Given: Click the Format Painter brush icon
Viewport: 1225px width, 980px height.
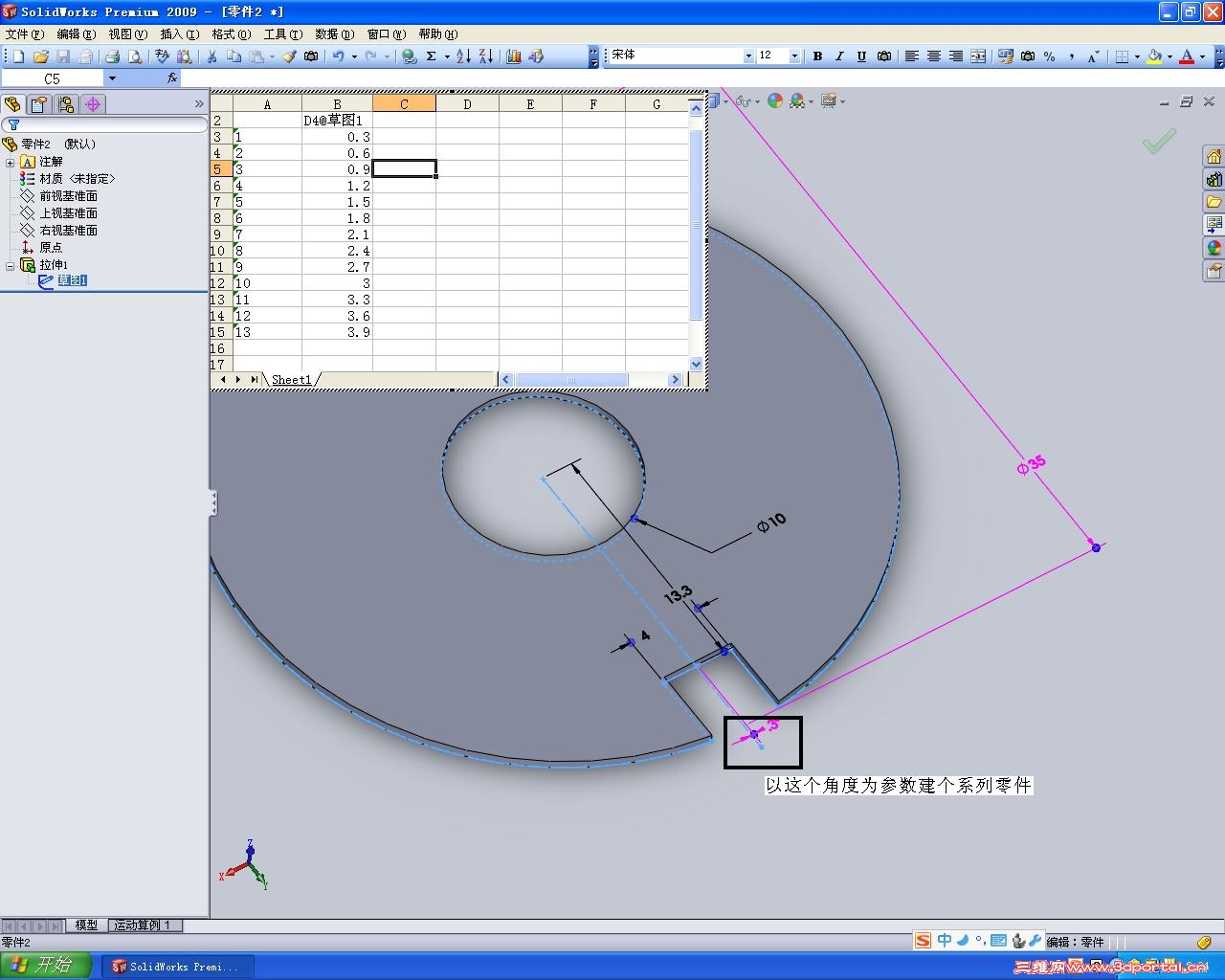Looking at the screenshot, I should (x=289, y=56).
